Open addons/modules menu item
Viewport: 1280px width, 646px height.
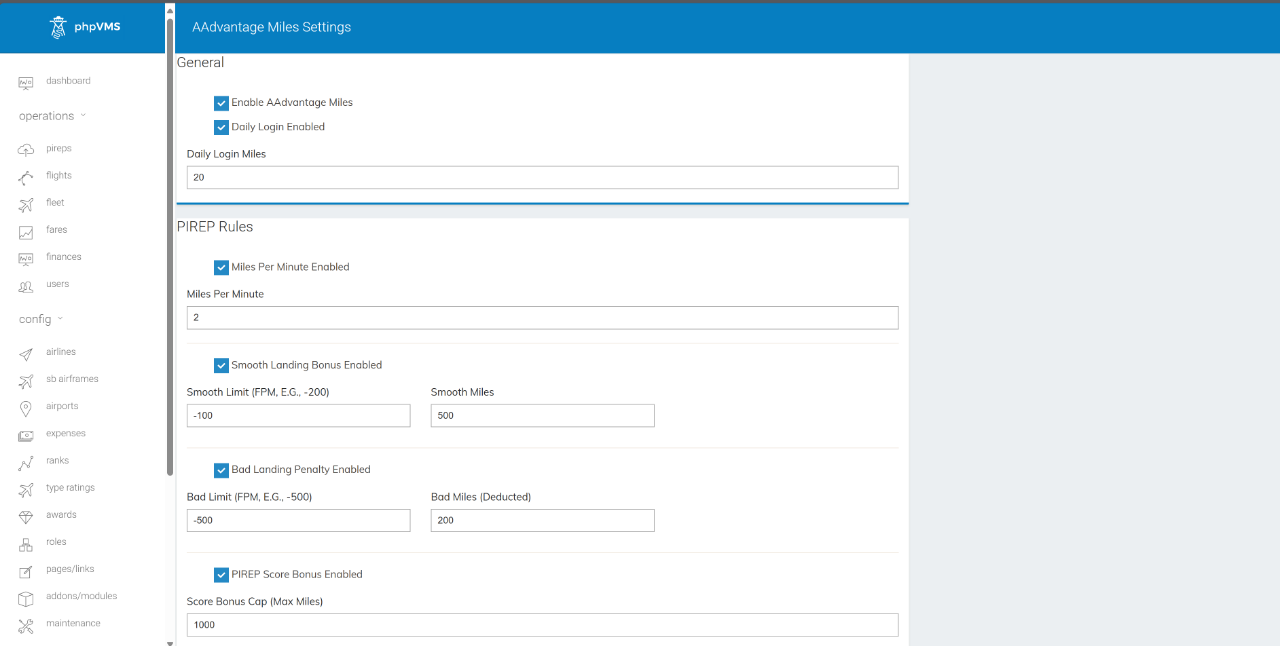coord(81,596)
